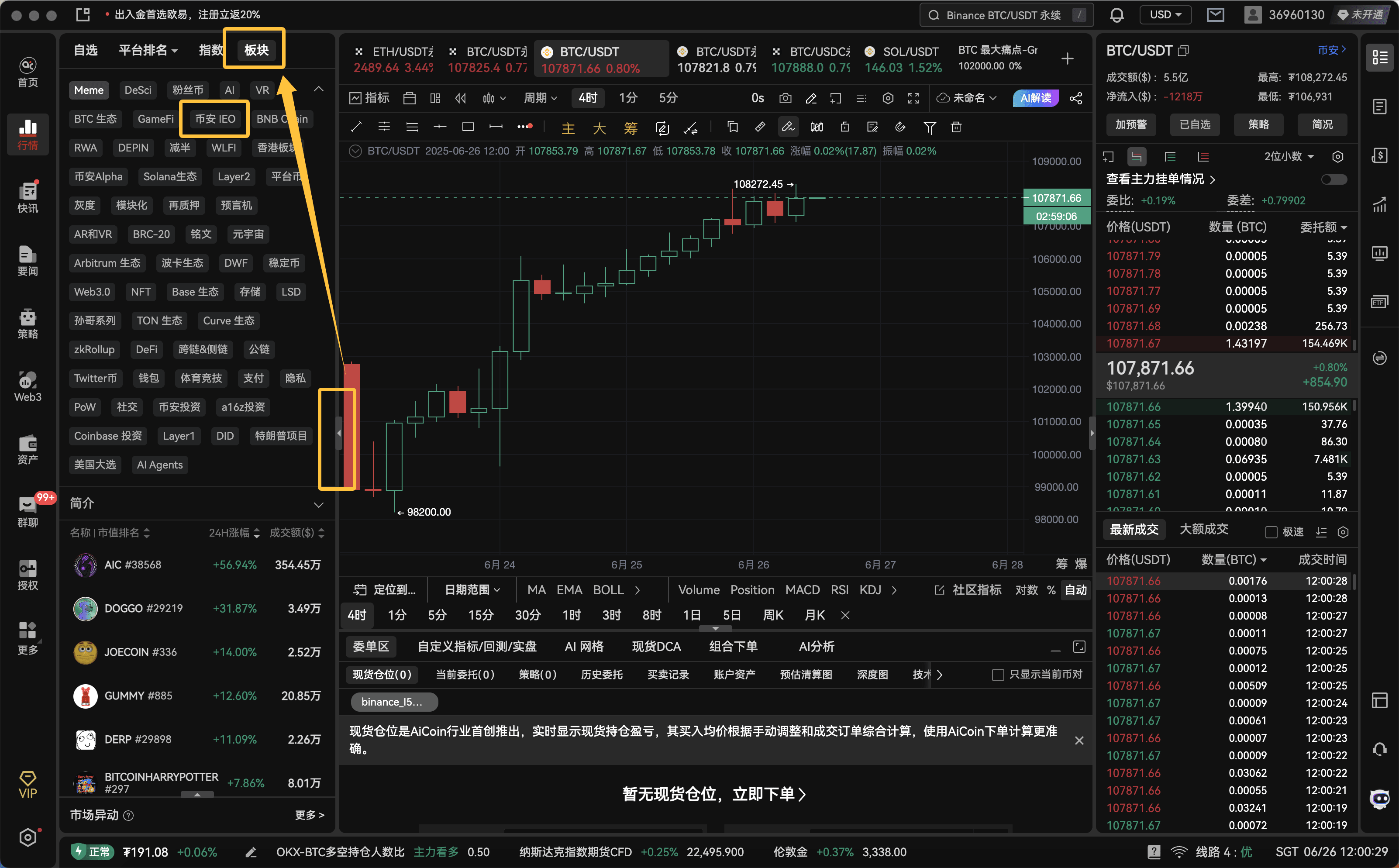Click the 加预警 add alert button
The image size is (1399, 868).
coord(1130,124)
